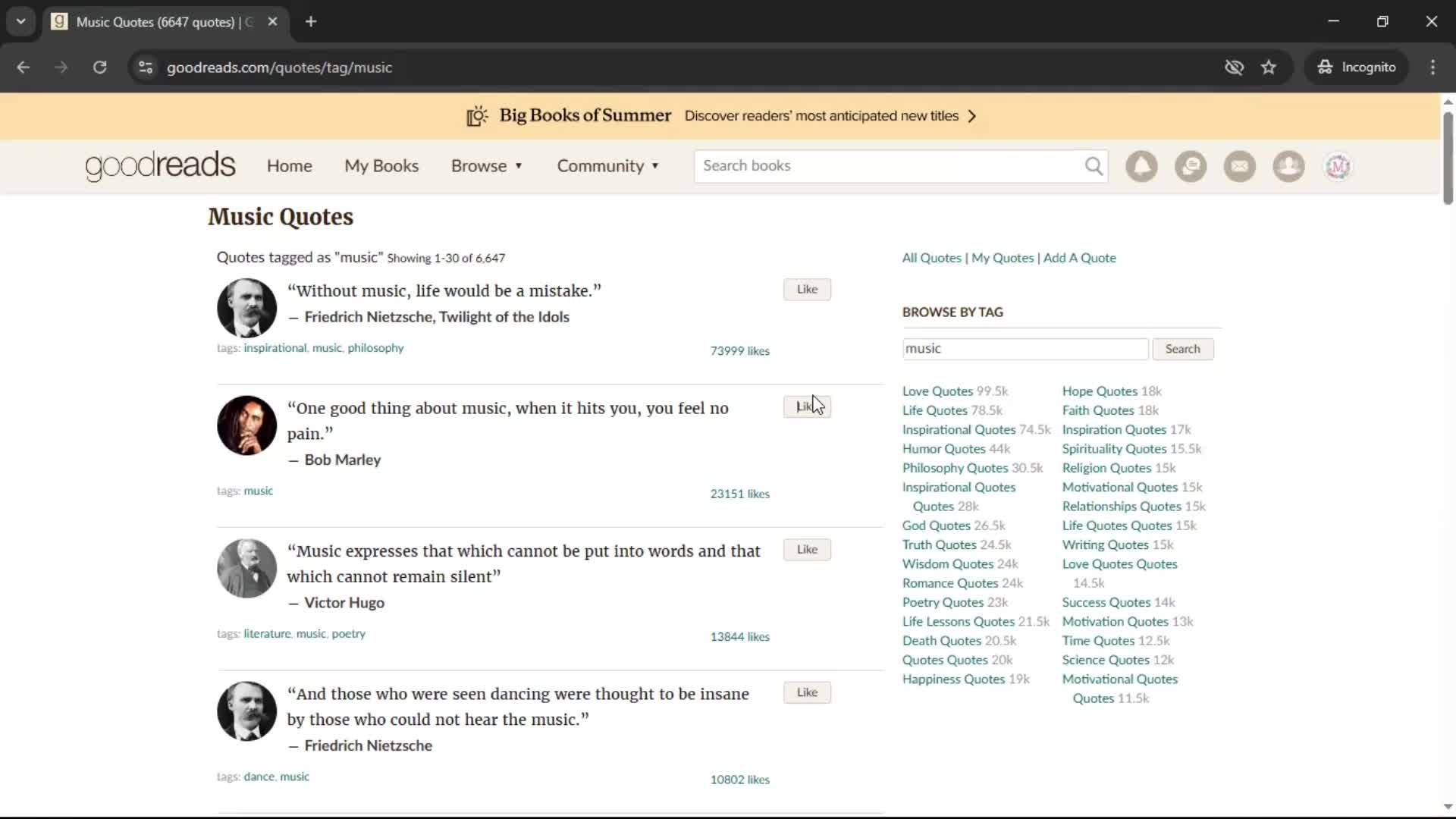Open the Happiness Quotes tag link
Viewport: 1456px width, 819px height.
point(953,679)
